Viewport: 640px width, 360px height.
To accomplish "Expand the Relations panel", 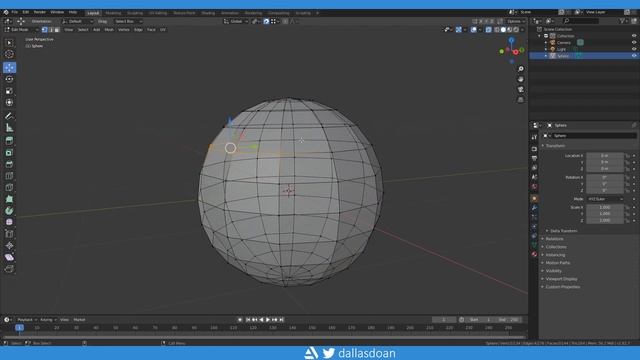I will pos(554,239).
